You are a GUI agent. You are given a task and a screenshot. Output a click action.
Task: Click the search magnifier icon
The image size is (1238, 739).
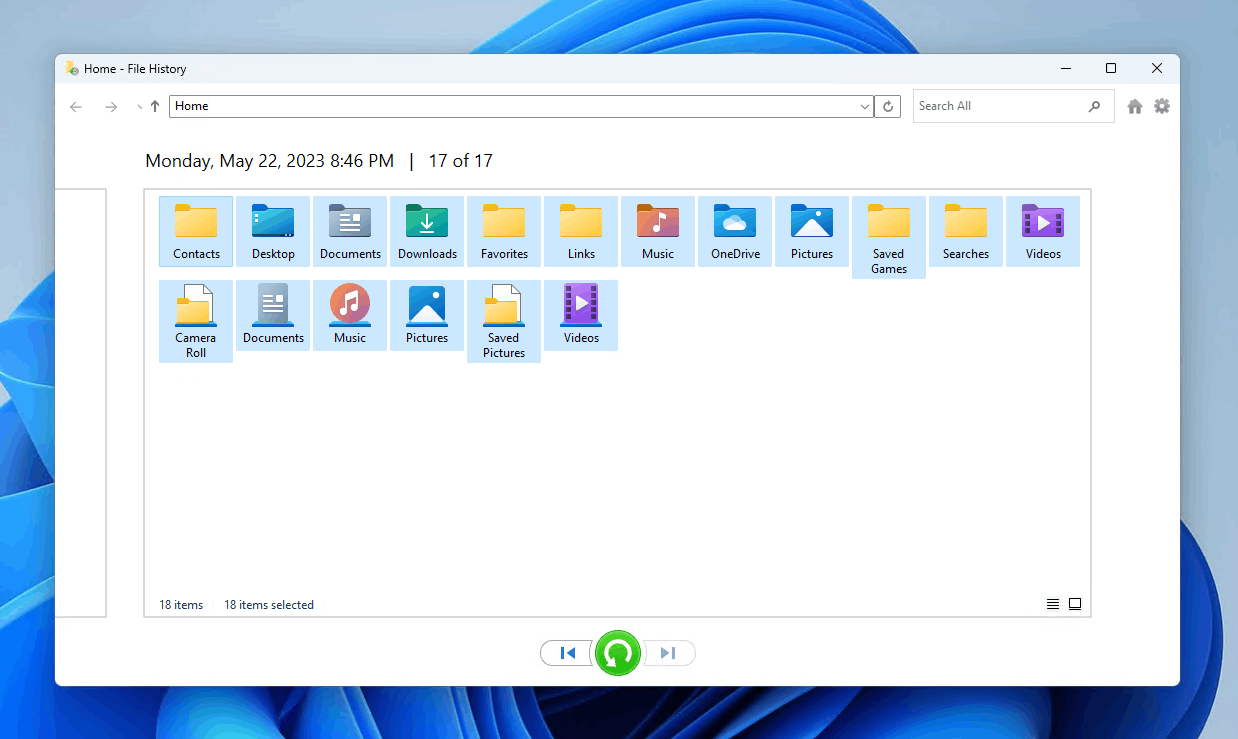[1095, 106]
